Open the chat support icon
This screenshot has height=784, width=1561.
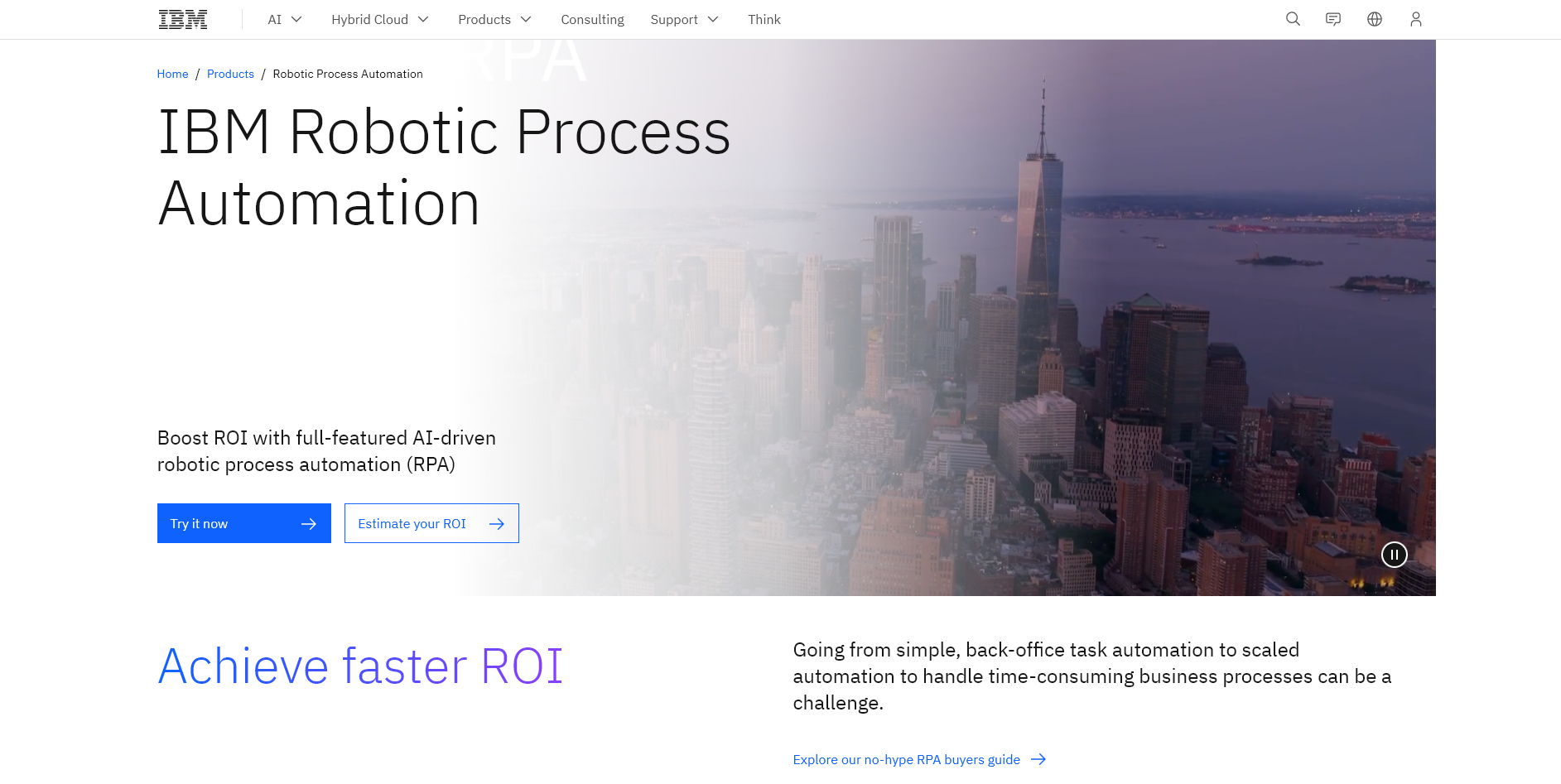[1333, 19]
